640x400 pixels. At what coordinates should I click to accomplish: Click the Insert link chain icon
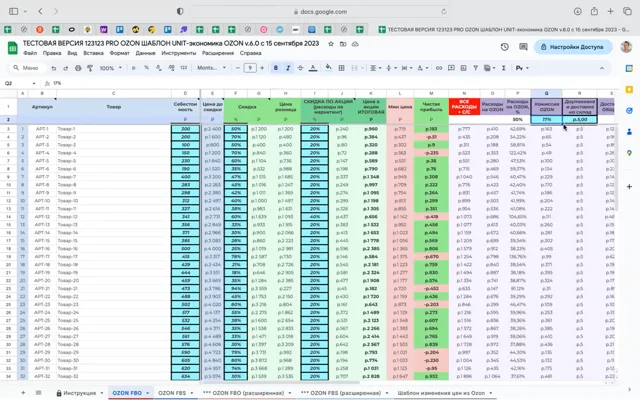coord(439,68)
